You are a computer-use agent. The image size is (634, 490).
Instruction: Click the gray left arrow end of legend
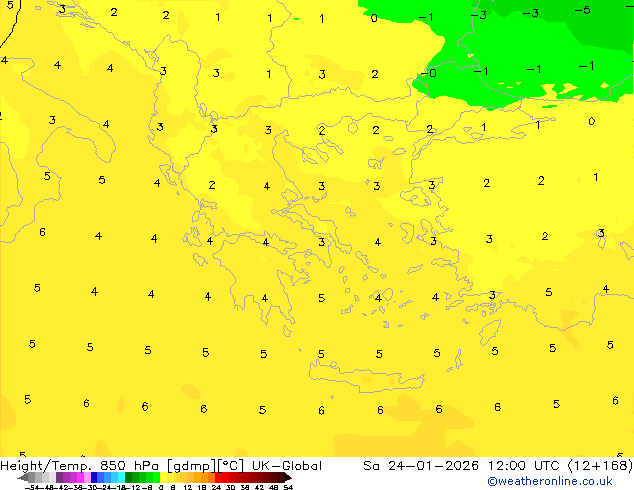[x=22, y=478]
